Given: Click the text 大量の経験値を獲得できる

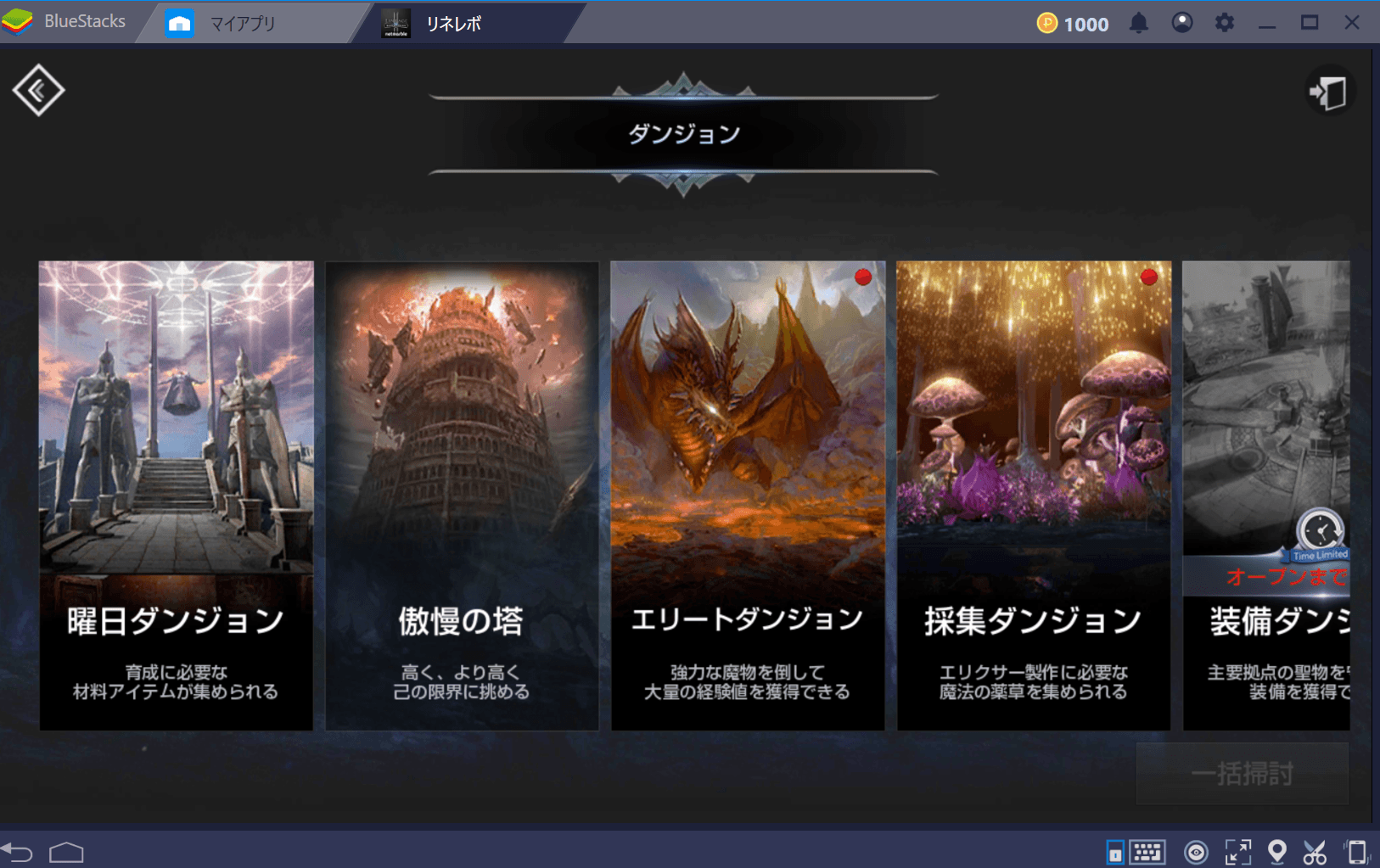Looking at the screenshot, I should 747,692.
